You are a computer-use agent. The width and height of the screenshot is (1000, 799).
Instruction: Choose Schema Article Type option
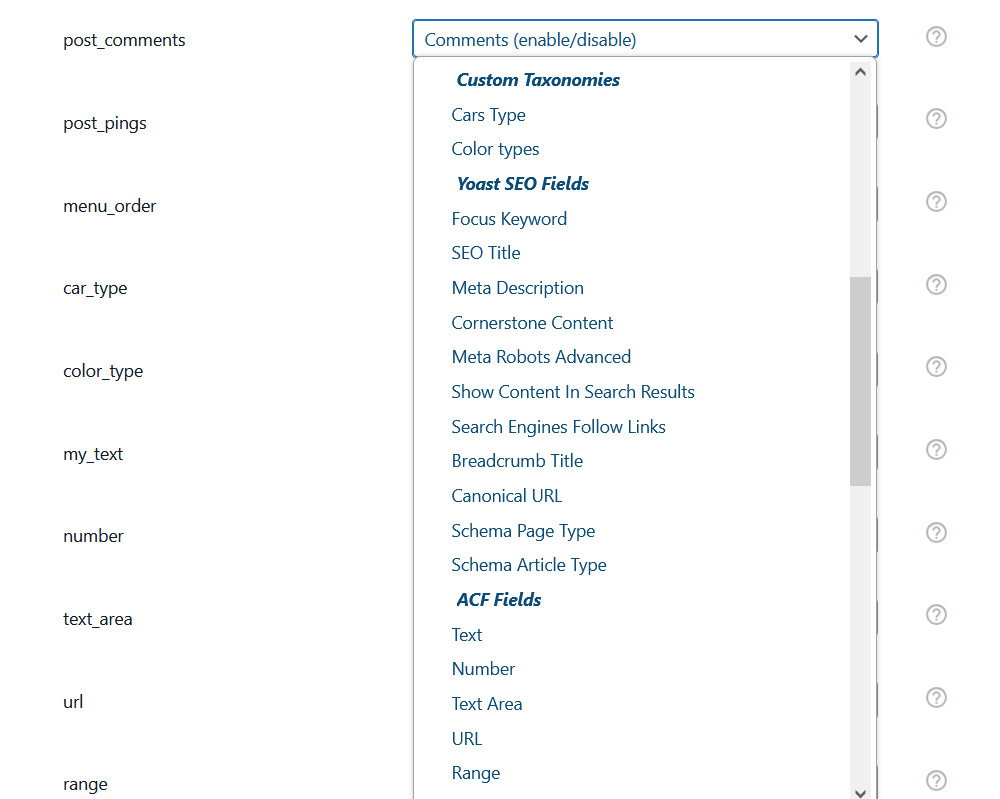tap(529, 565)
